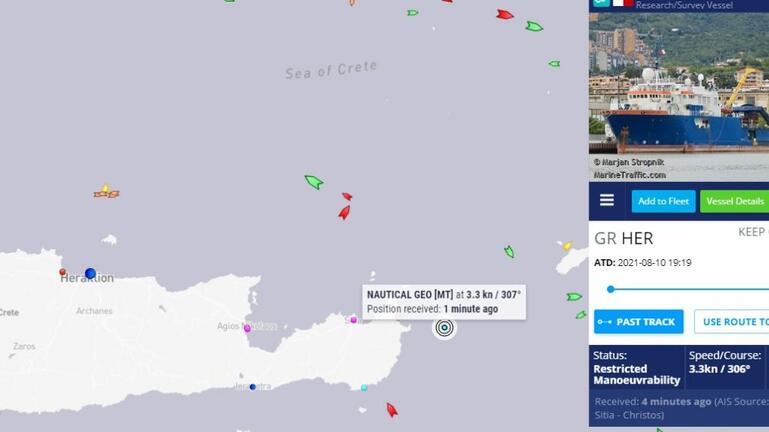Click the cyan marker on southeast Crete coast

(x=364, y=387)
